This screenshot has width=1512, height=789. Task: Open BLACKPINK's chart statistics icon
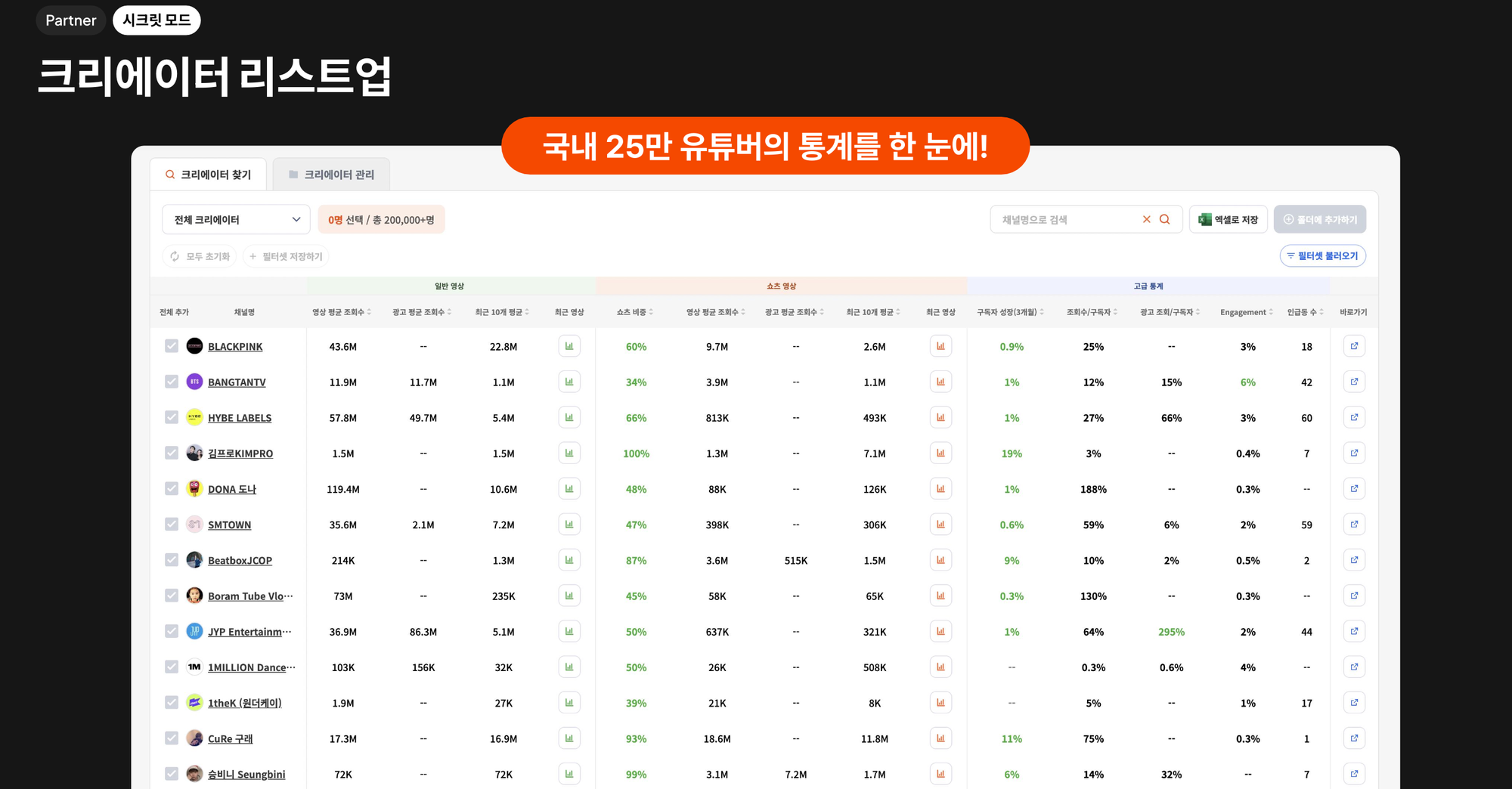tap(569, 346)
